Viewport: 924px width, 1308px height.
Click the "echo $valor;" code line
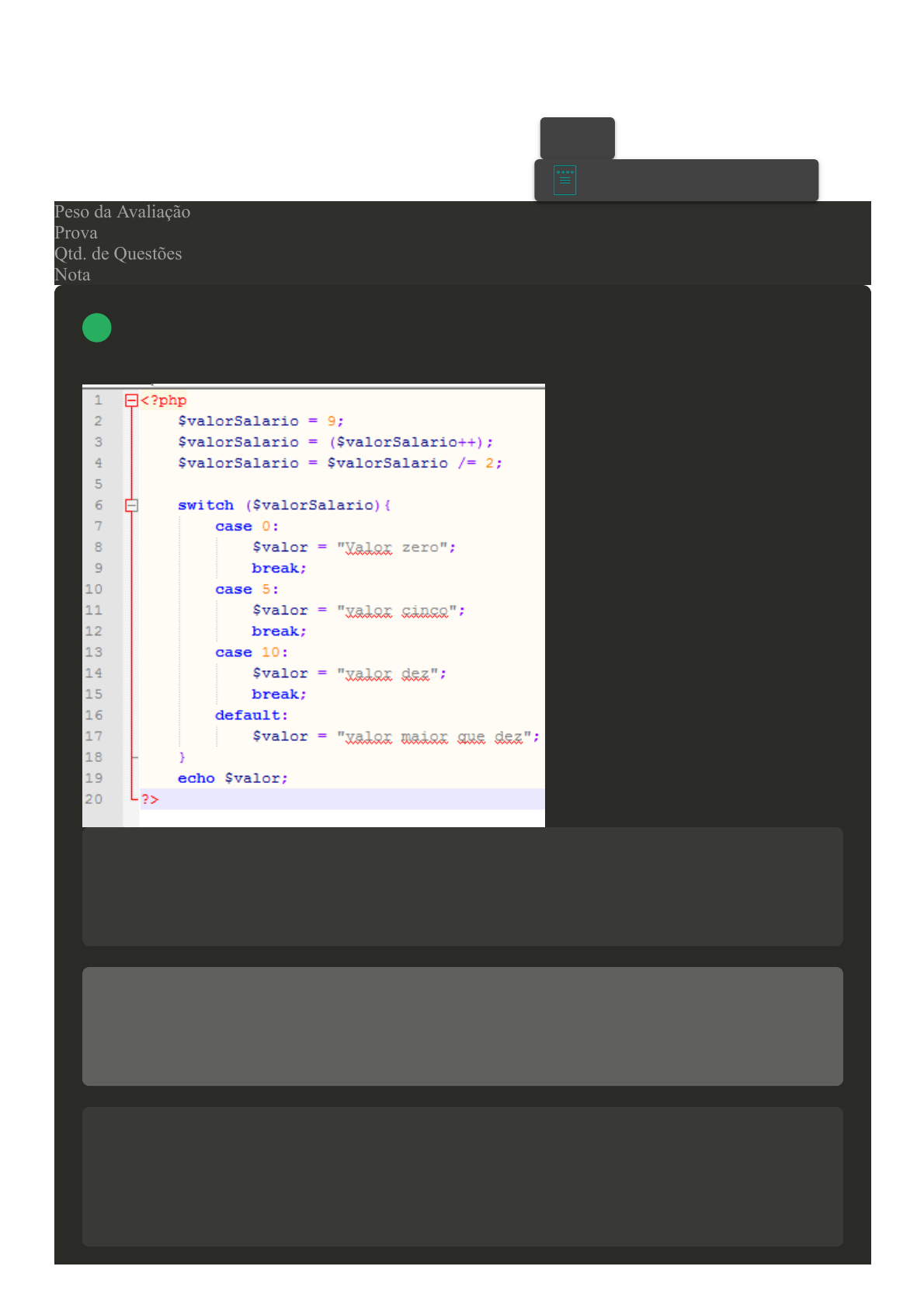click(x=232, y=778)
